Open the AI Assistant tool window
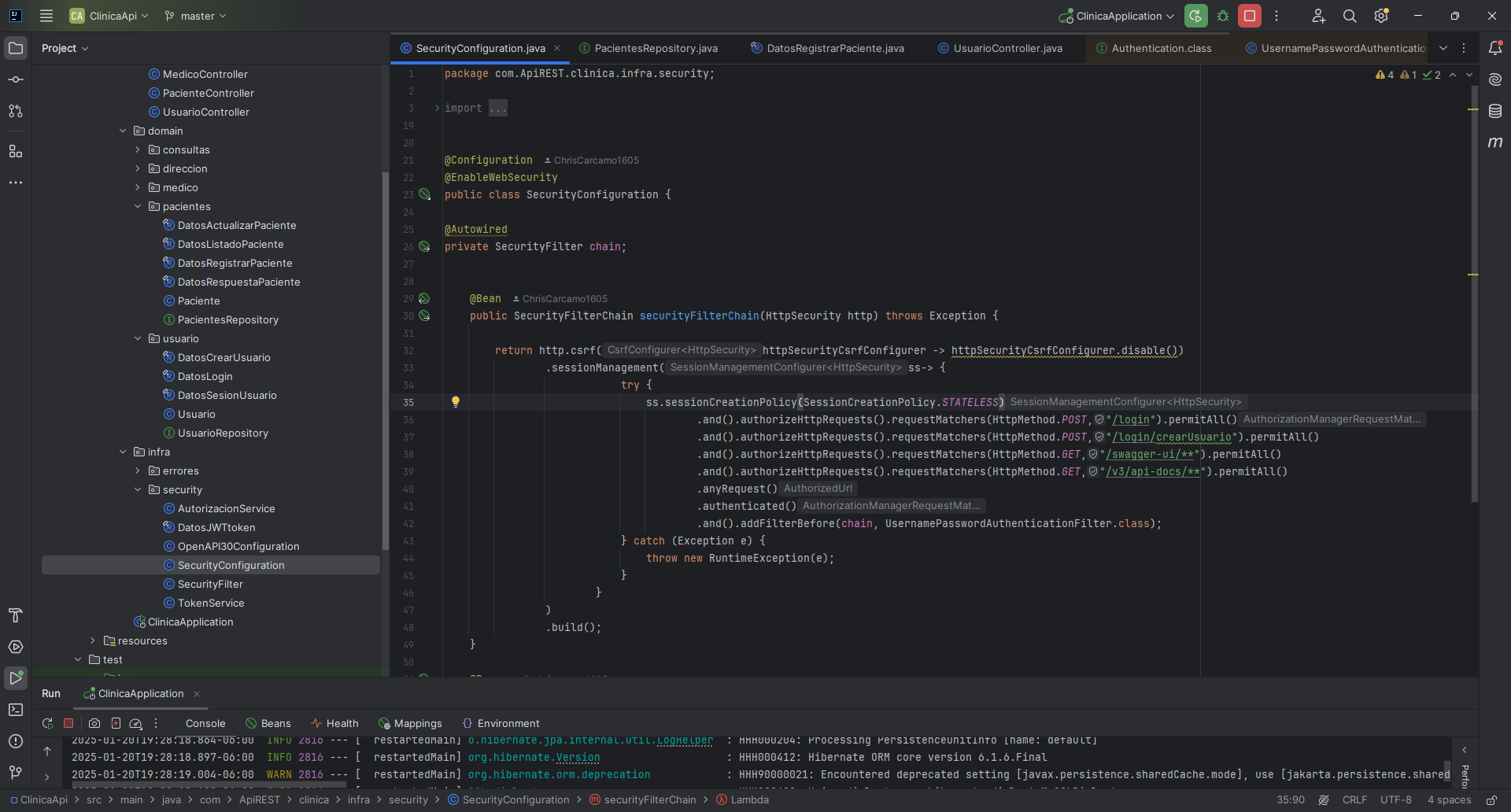The width and height of the screenshot is (1511, 812). (1495, 79)
